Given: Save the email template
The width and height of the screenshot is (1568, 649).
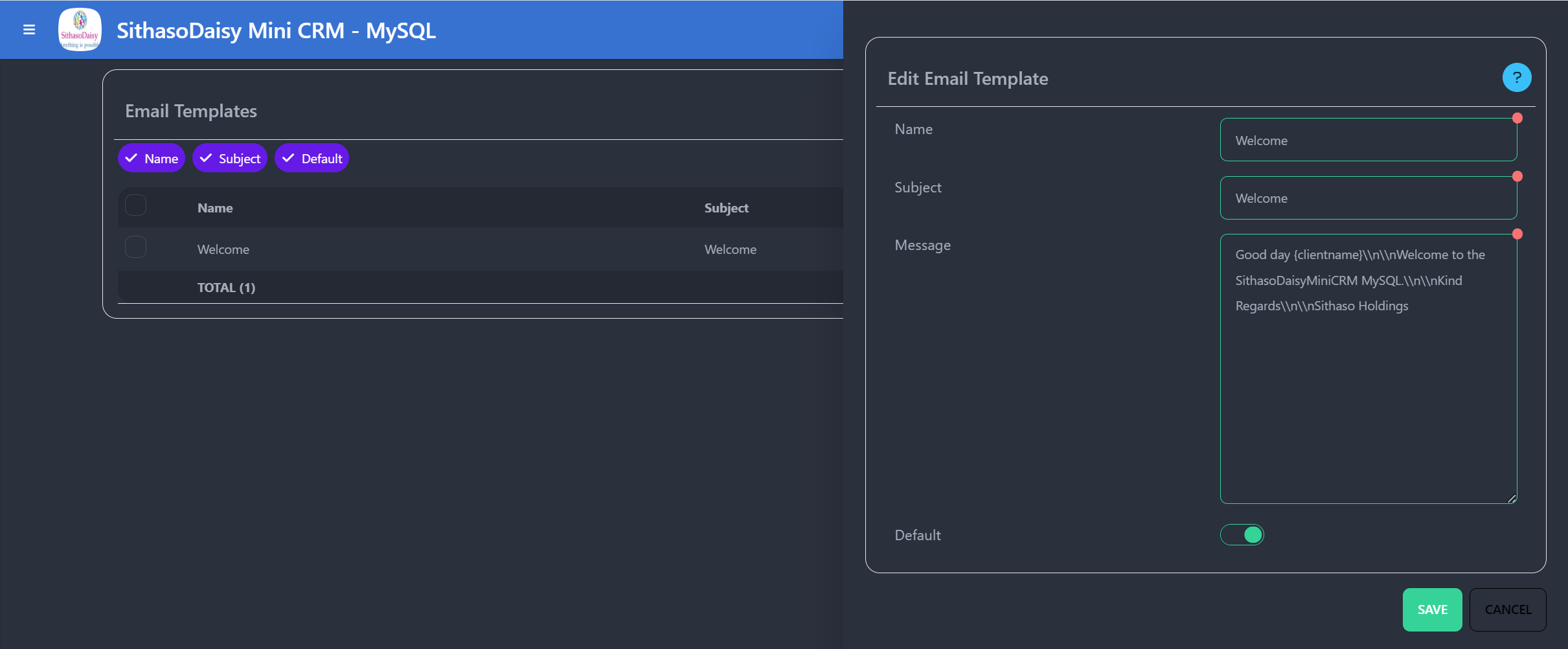Looking at the screenshot, I should pyautogui.click(x=1433, y=609).
